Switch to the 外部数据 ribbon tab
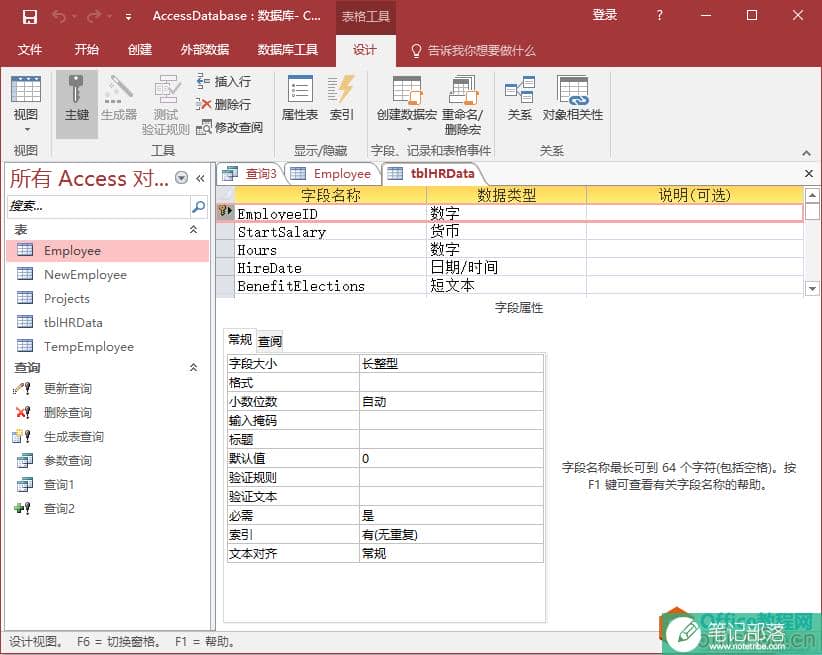 click(204, 50)
